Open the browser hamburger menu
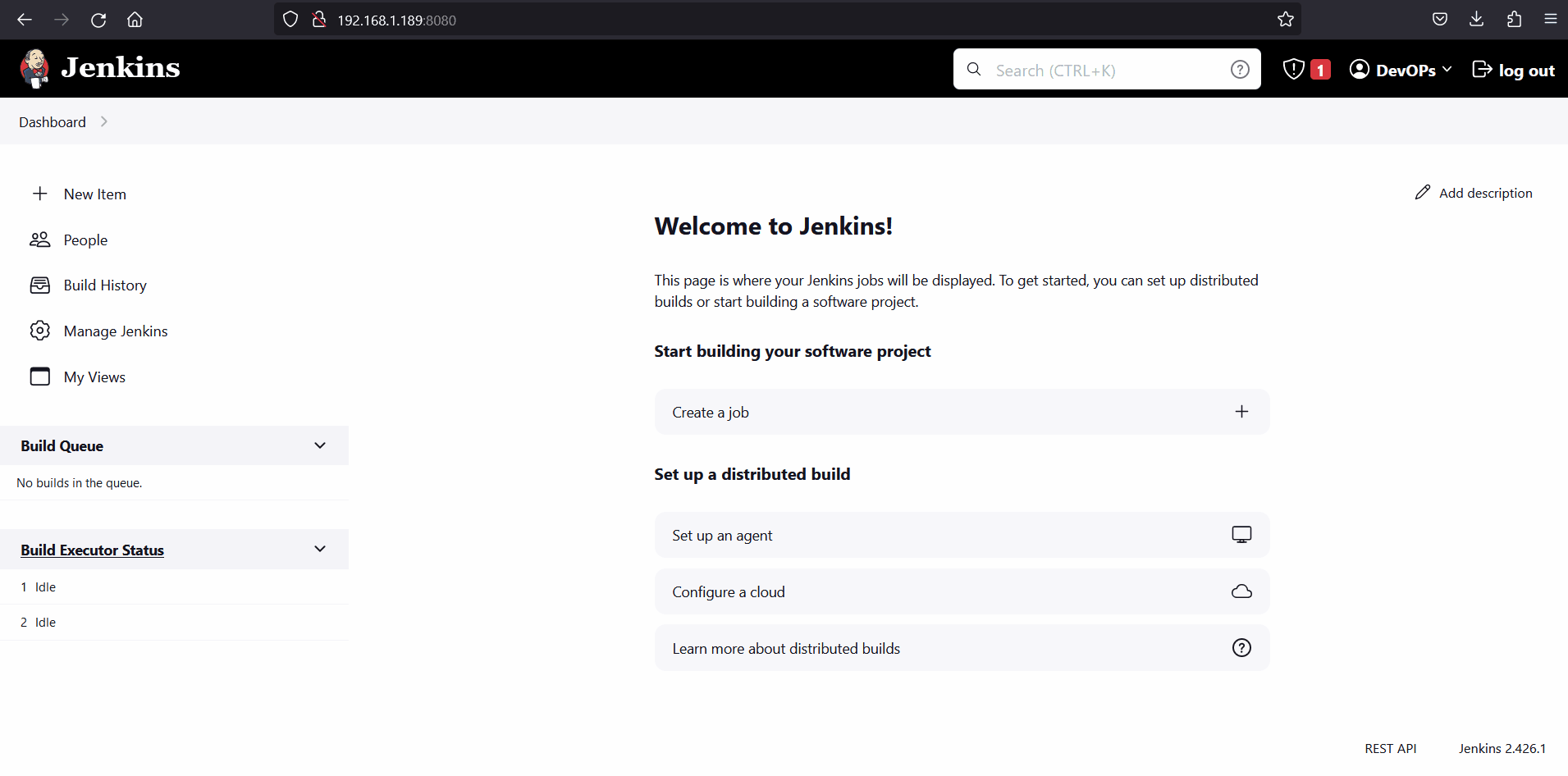1568x776 pixels. pyautogui.click(x=1551, y=20)
